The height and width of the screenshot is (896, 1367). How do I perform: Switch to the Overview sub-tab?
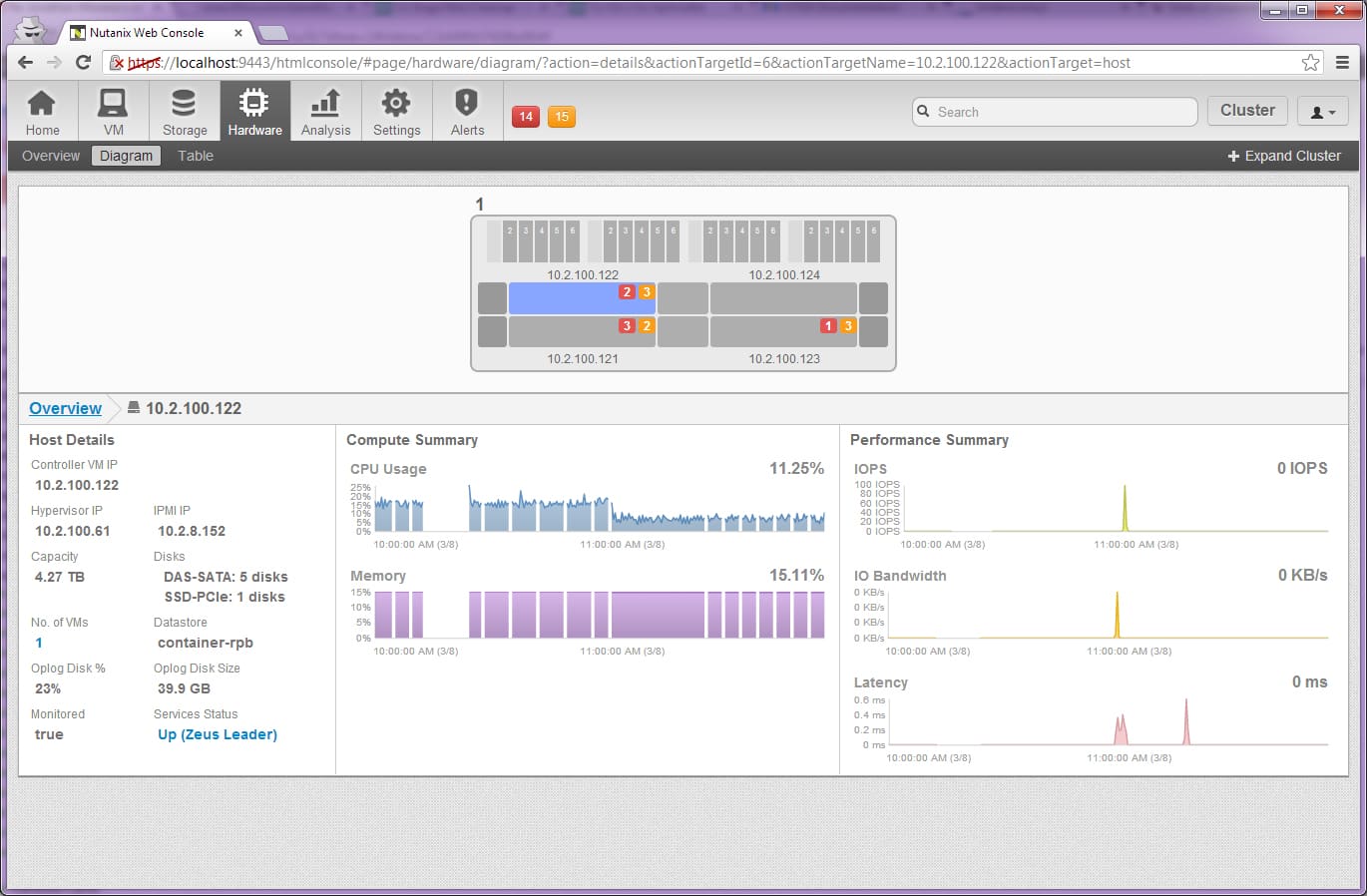pos(51,156)
